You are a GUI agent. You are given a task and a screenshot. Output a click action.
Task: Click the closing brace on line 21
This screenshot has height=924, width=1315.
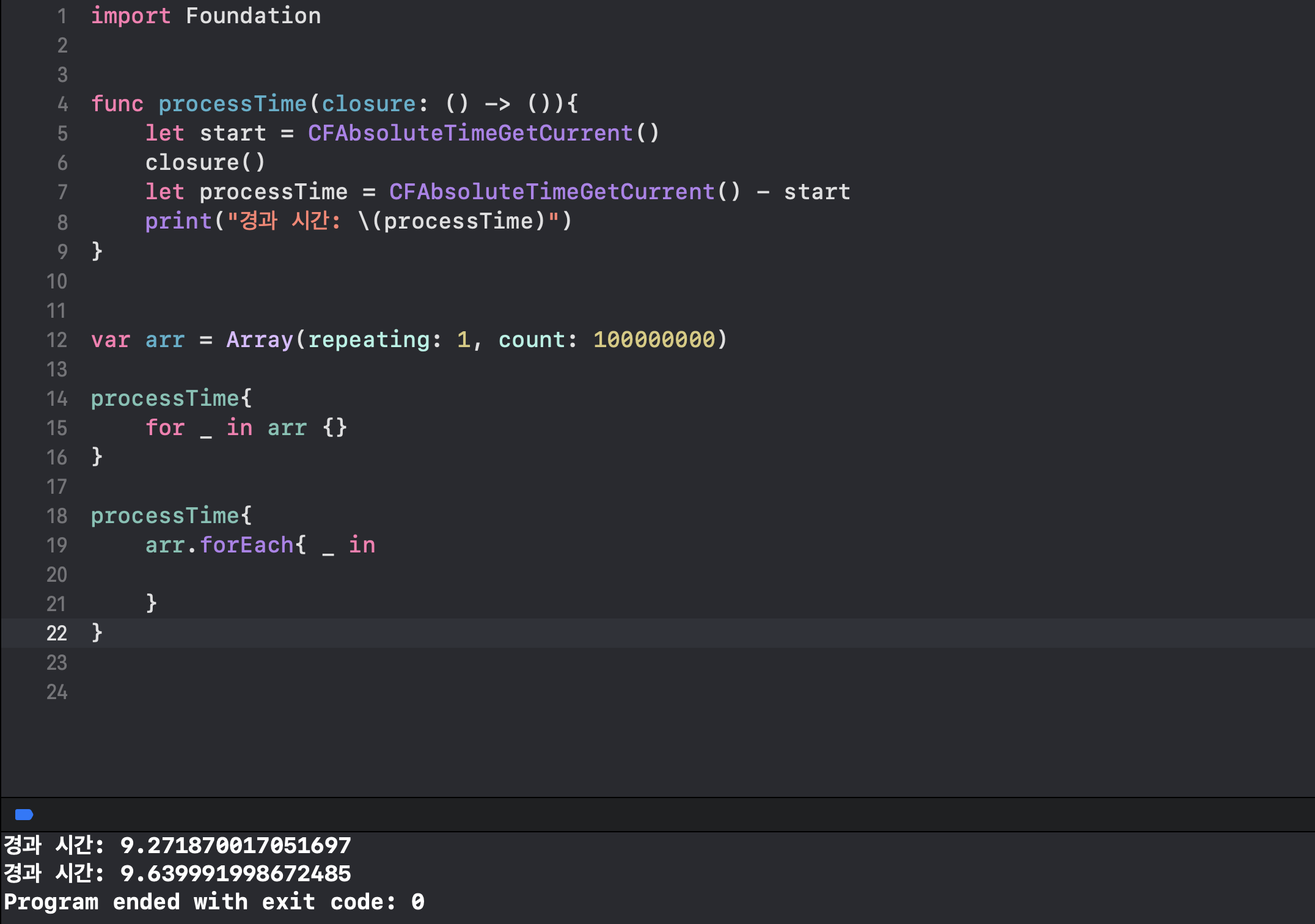pyautogui.click(x=152, y=604)
